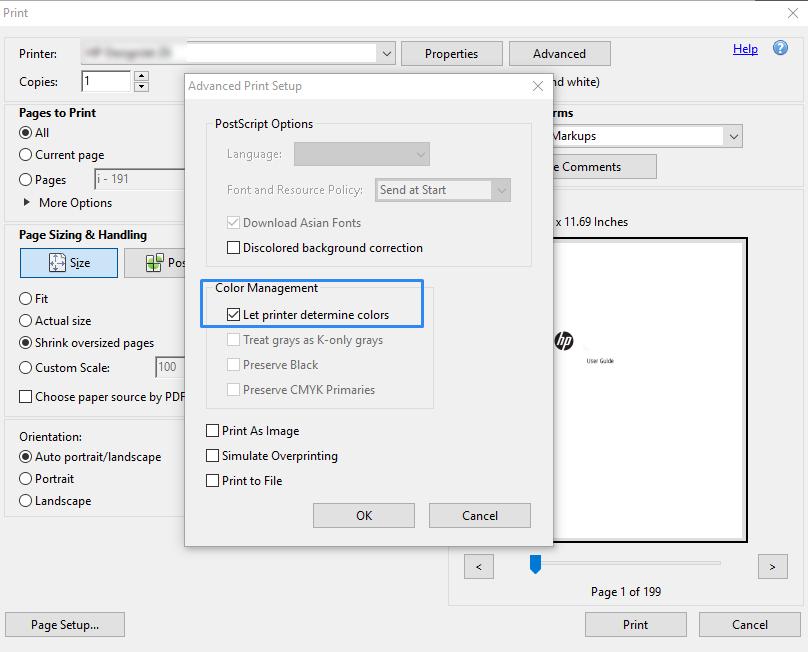Cancel the Advanced Print Setup dialog

[480, 515]
